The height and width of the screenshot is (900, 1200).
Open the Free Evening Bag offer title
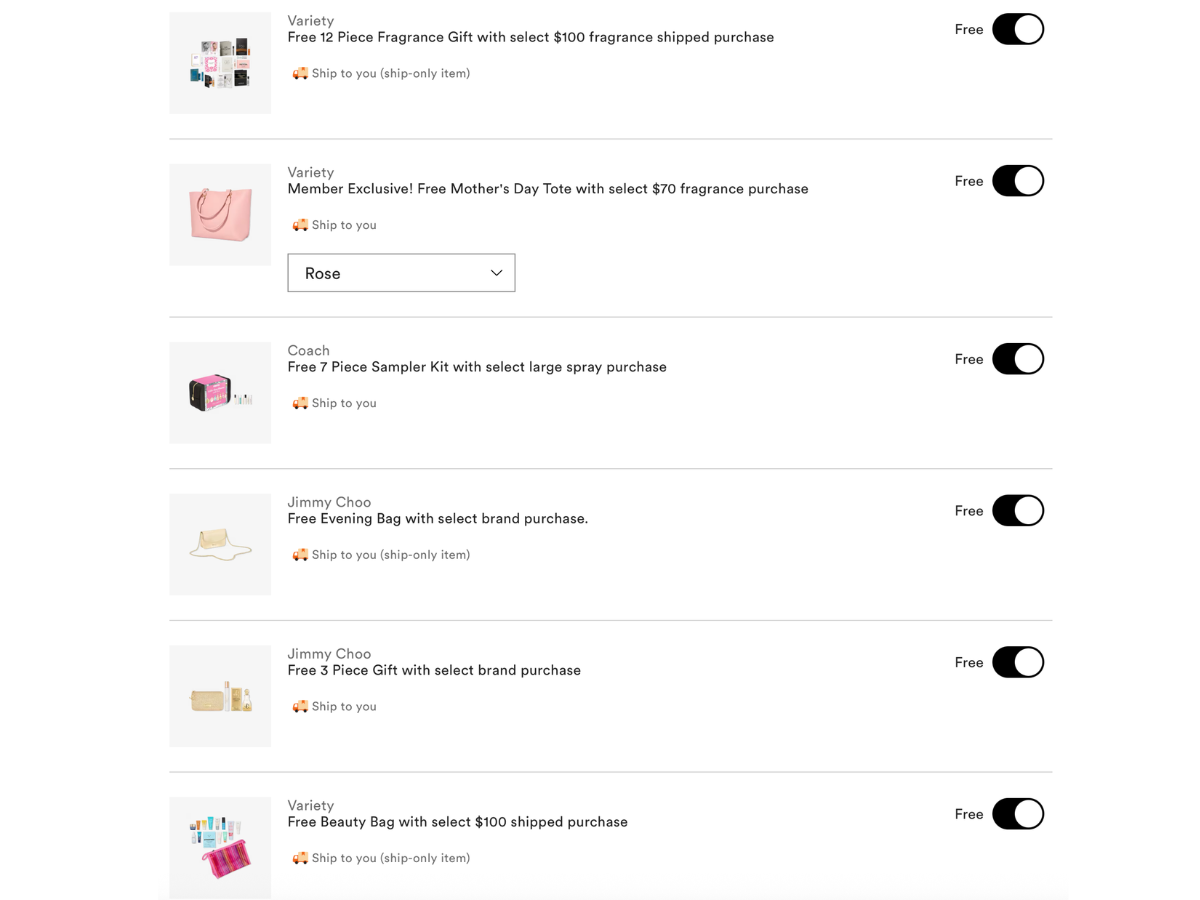click(x=438, y=518)
